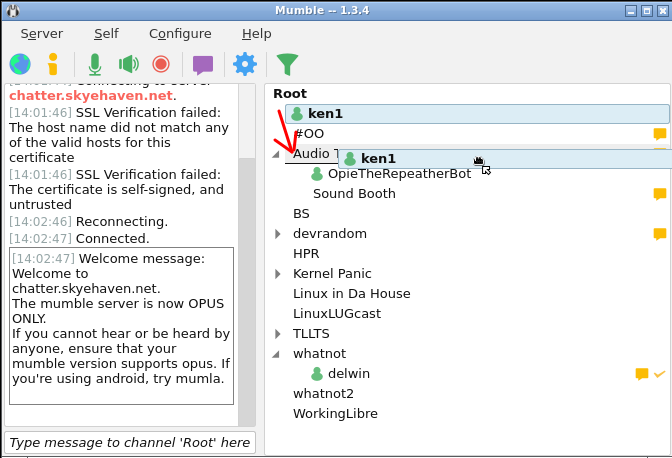
Task: Click the chat log vertical scrollbar
Action: [x=247, y=280]
